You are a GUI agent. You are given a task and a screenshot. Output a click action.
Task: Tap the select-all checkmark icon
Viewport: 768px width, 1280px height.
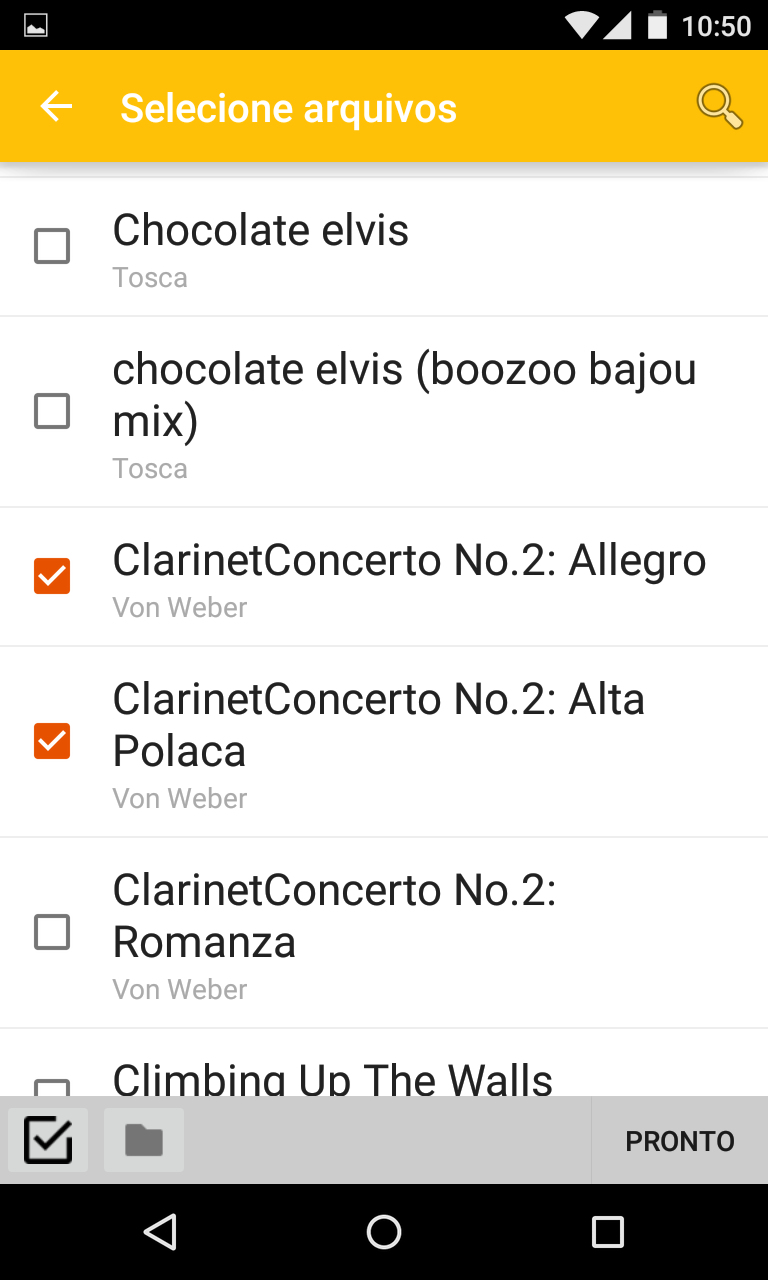point(48,1140)
